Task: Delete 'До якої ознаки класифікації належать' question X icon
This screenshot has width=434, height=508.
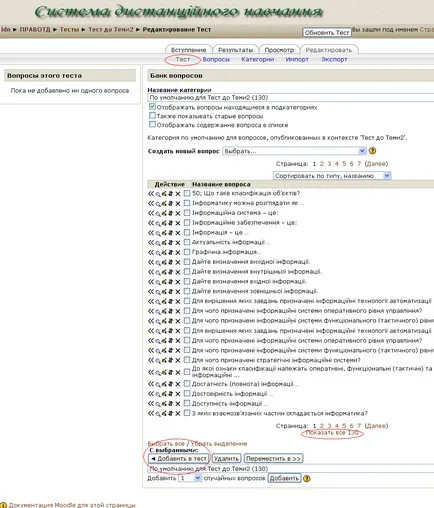Action: [178, 373]
